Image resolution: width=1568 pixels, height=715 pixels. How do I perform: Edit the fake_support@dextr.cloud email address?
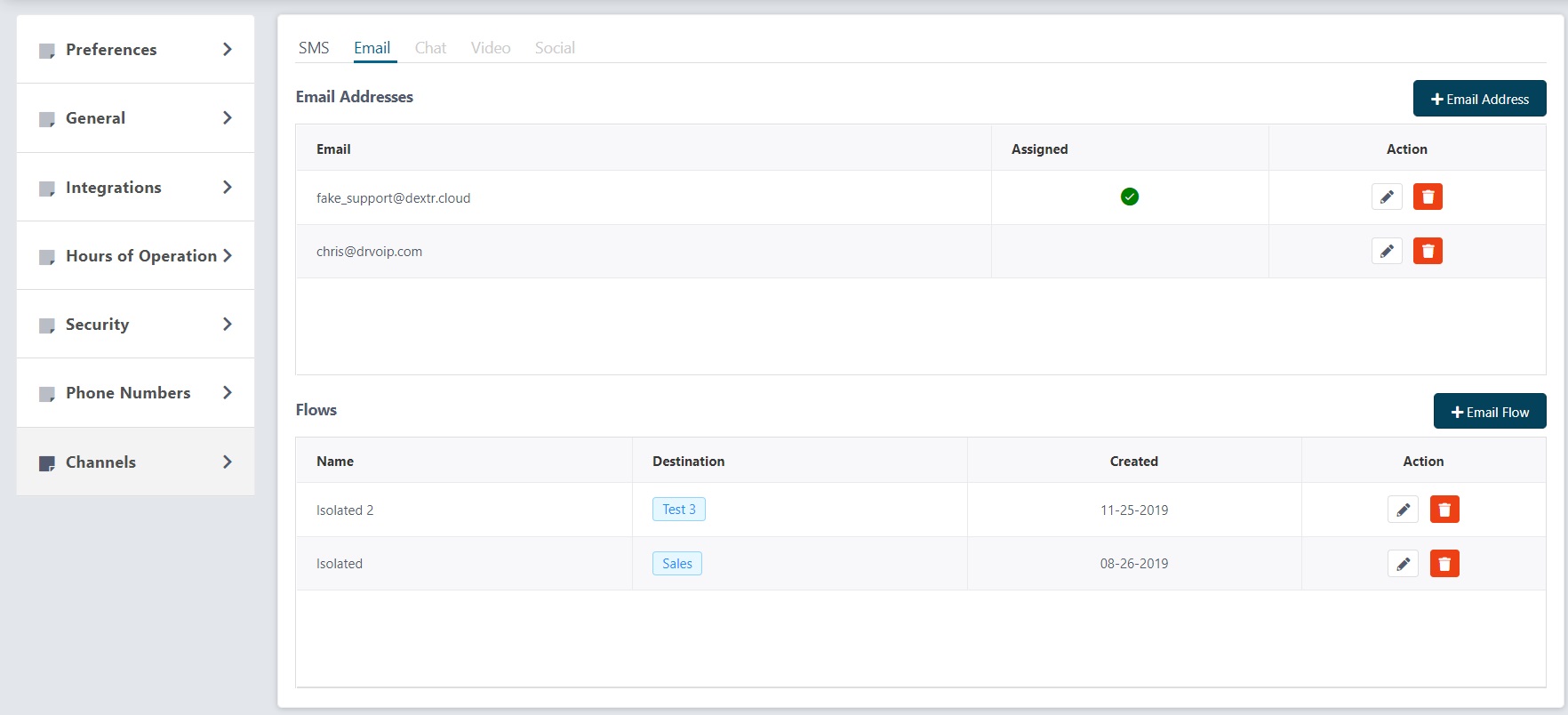(x=1387, y=197)
